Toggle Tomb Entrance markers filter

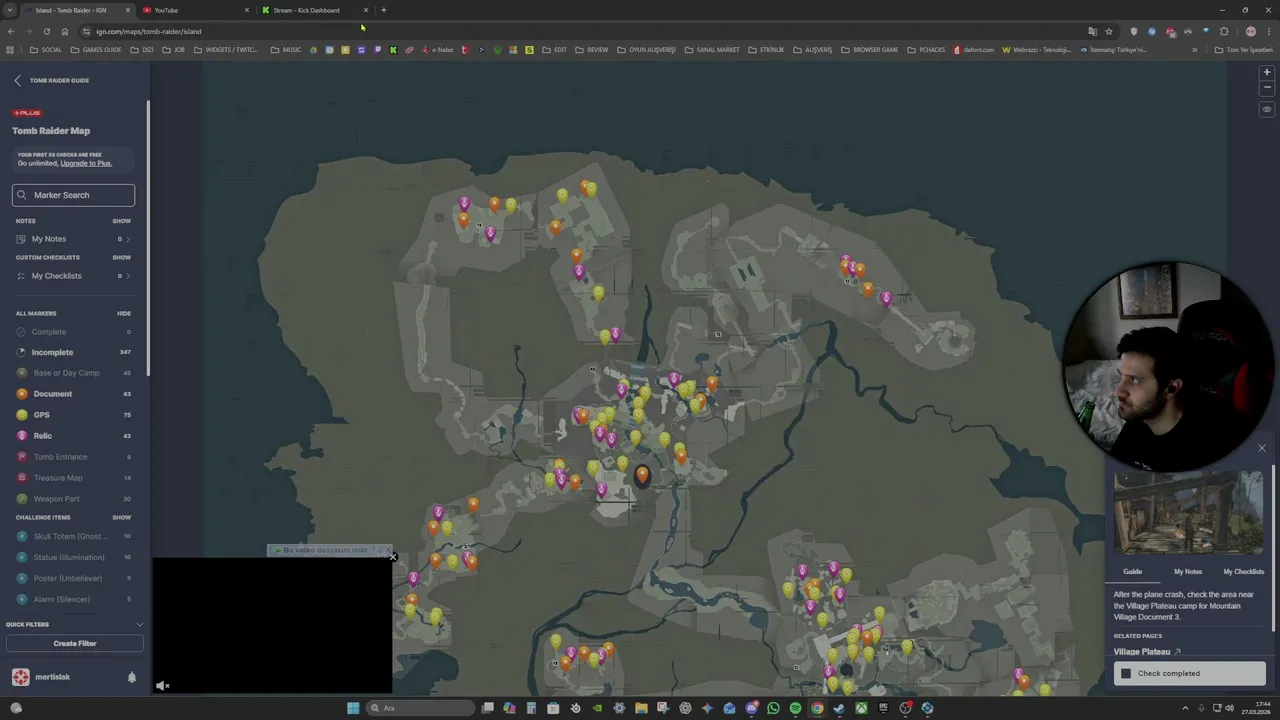pos(73,457)
